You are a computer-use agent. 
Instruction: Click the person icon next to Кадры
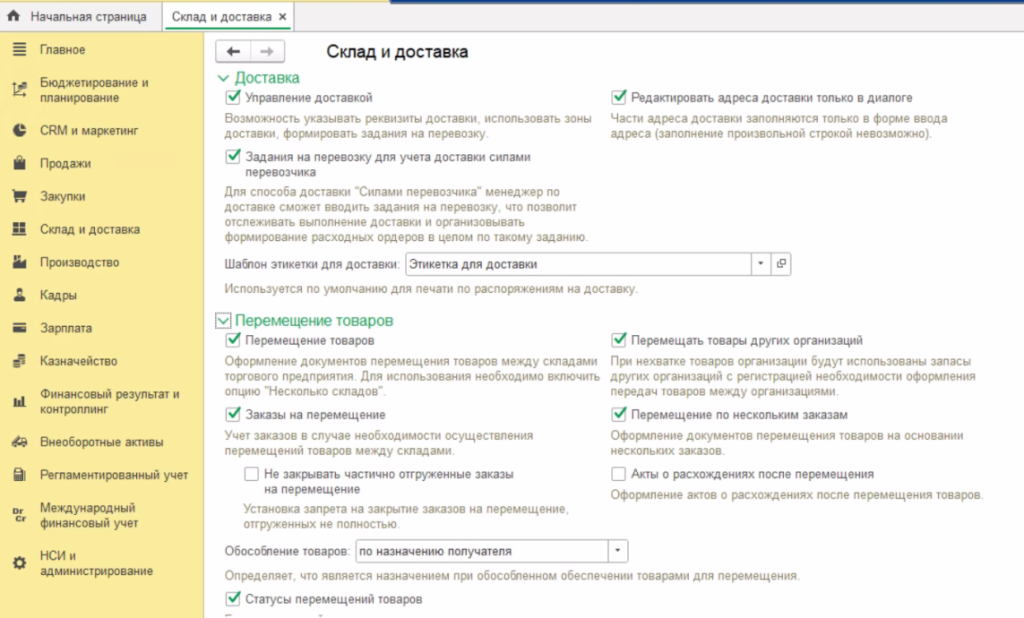click(x=18, y=295)
